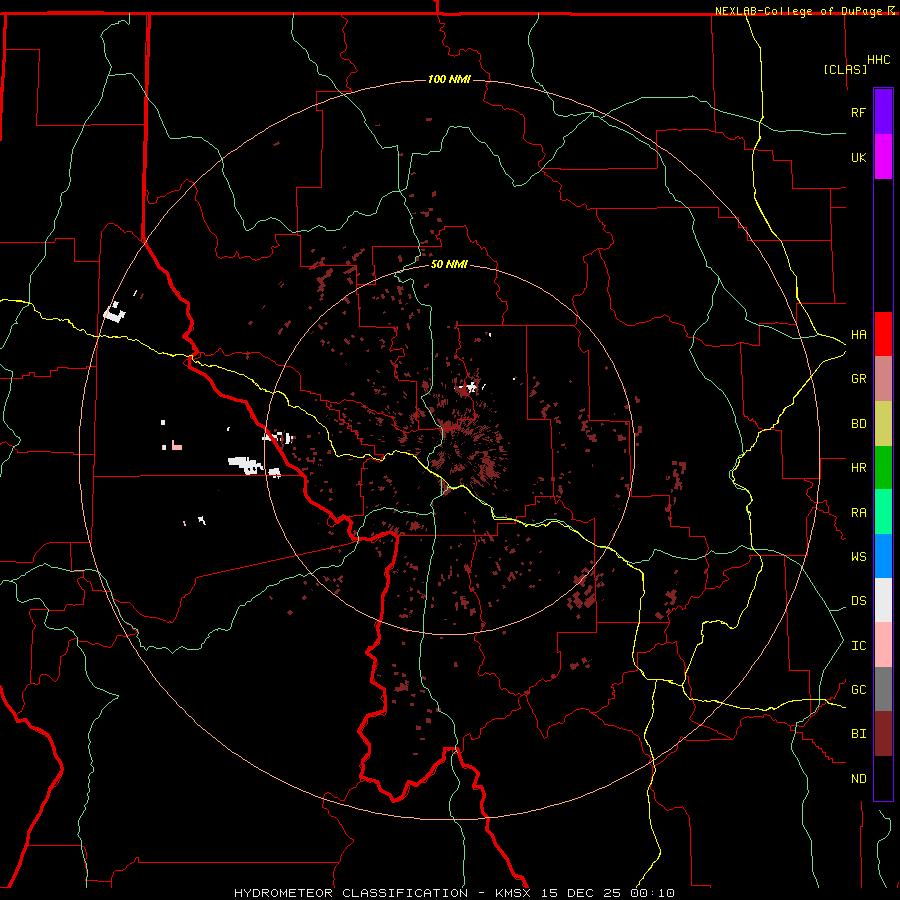Click the green HR legend swatch
Screen dimensions: 900x900
(883, 468)
